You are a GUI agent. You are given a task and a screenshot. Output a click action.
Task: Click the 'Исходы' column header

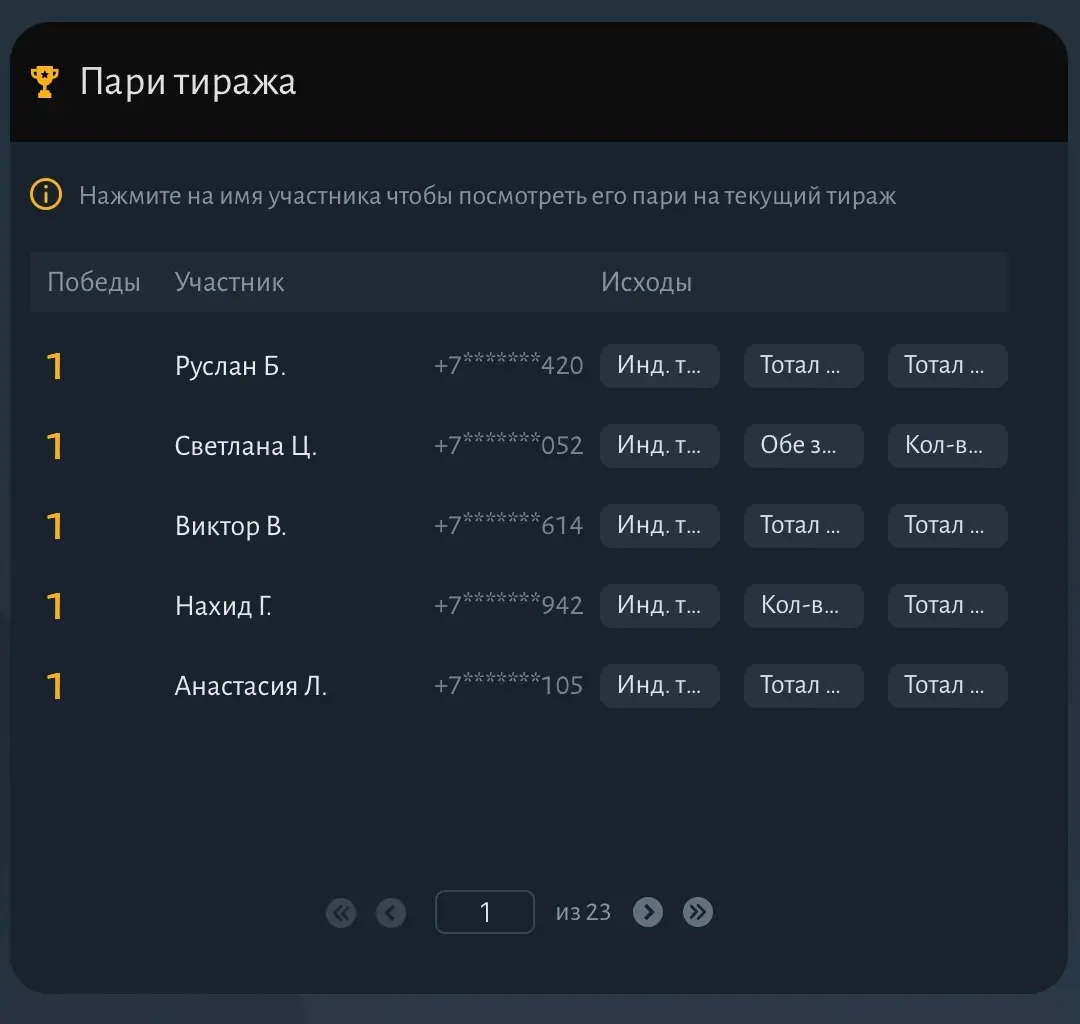pyautogui.click(x=646, y=282)
